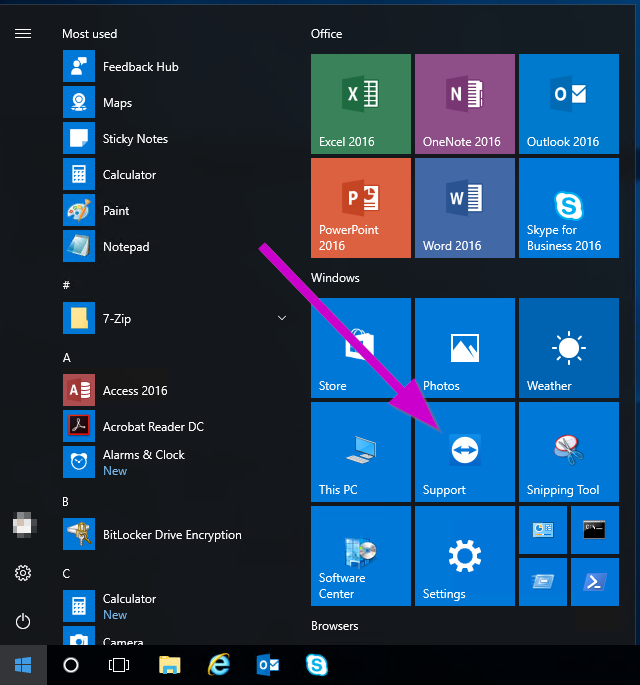Viewport: 640px width, 685px height.
Task: Open Acrobat Reader DC
Action: pos(175,426)
